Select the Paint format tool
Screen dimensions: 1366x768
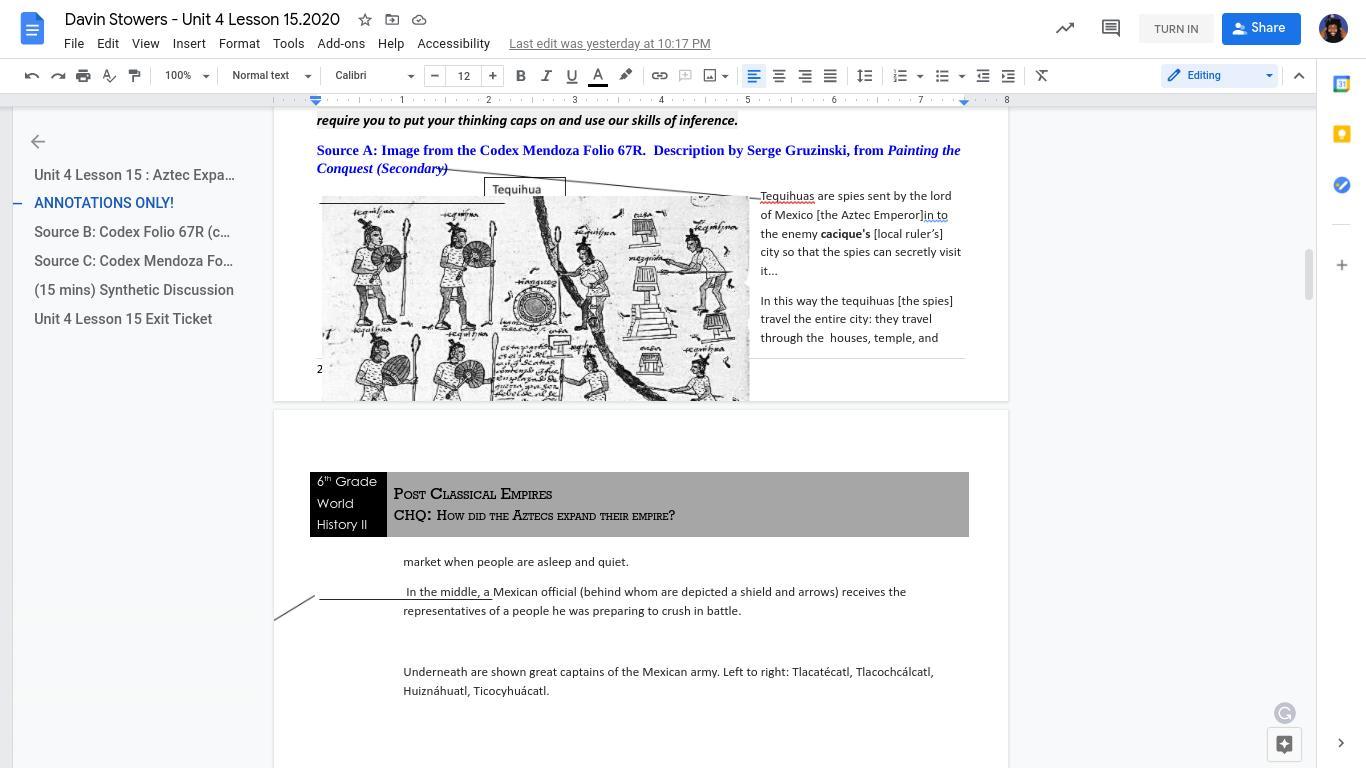[x=134, y=76]
